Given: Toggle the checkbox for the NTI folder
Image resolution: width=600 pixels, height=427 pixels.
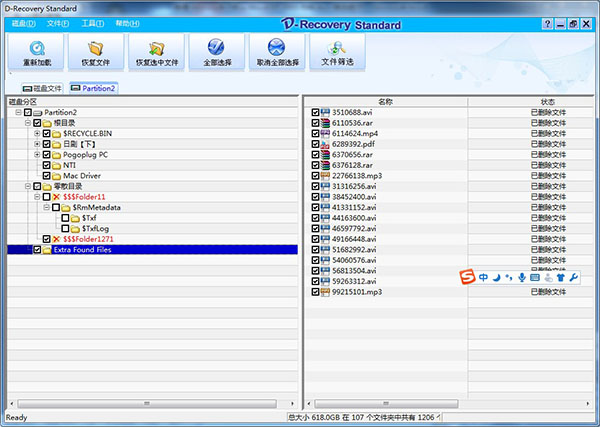Looking at the screenshot, I should pos(46,165).
